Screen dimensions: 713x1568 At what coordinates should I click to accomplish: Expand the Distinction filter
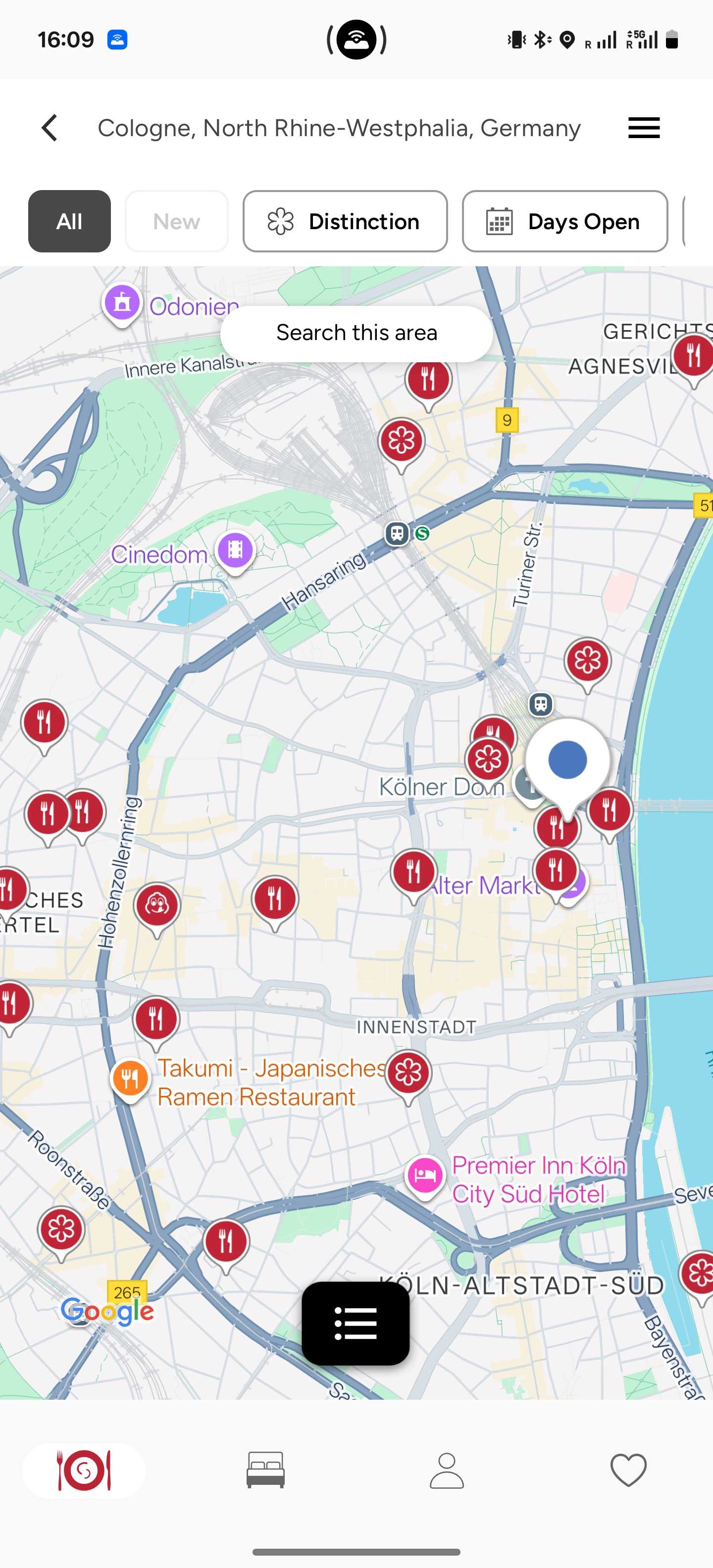pyautogui.click(x=345, y=221)
